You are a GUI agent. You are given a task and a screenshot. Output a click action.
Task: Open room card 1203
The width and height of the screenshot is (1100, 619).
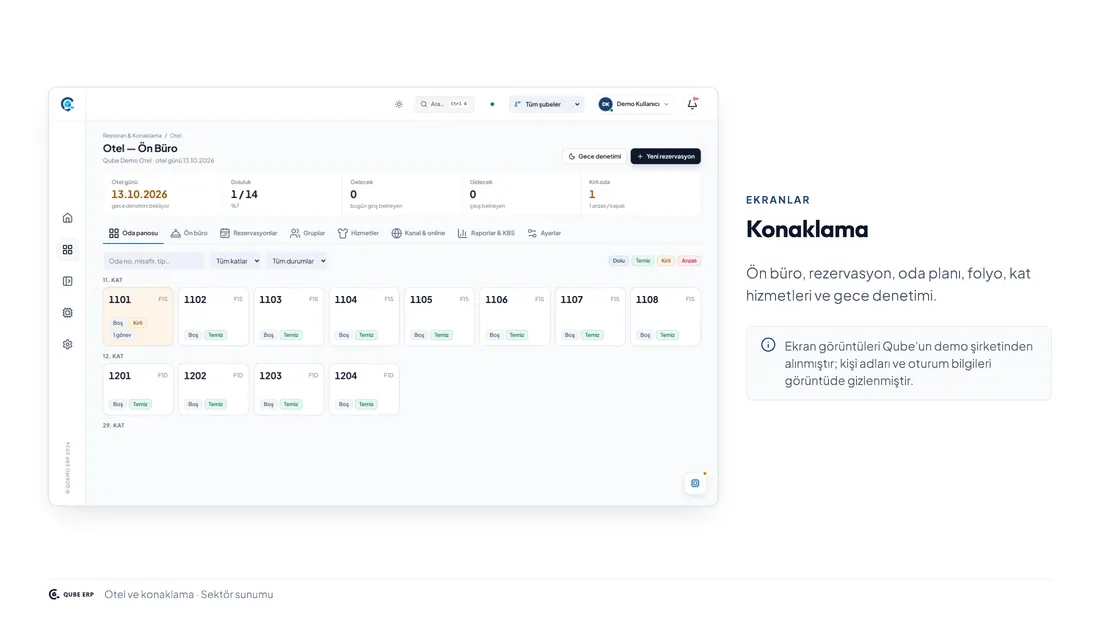click(x=289, y=390)
